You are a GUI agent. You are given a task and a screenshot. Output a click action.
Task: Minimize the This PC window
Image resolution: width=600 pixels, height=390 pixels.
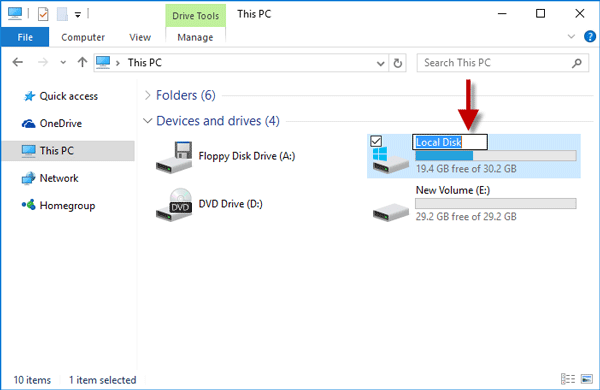point(502,14)
